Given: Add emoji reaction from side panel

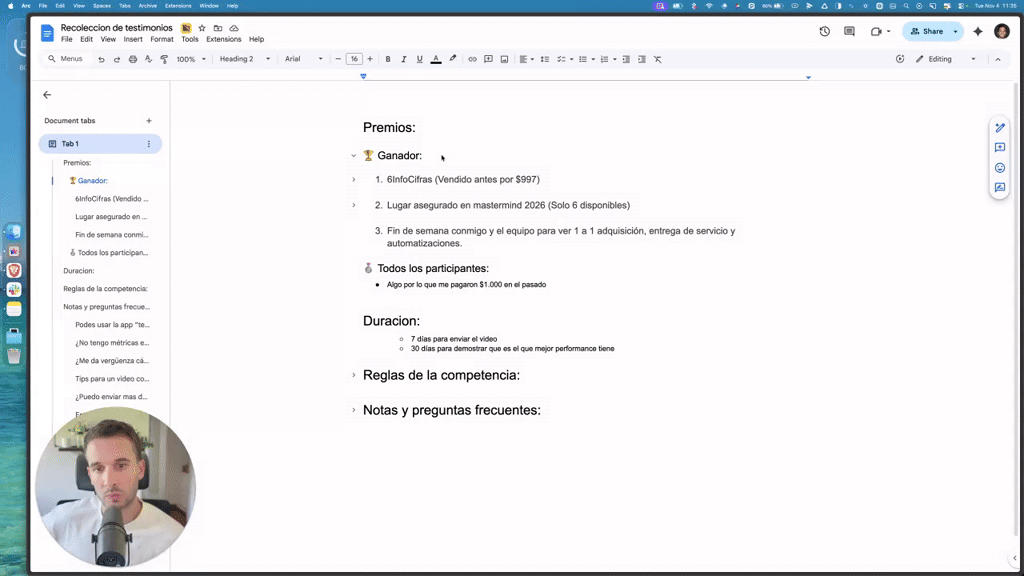Looking at the screenshot, I should click(1000, 168).
